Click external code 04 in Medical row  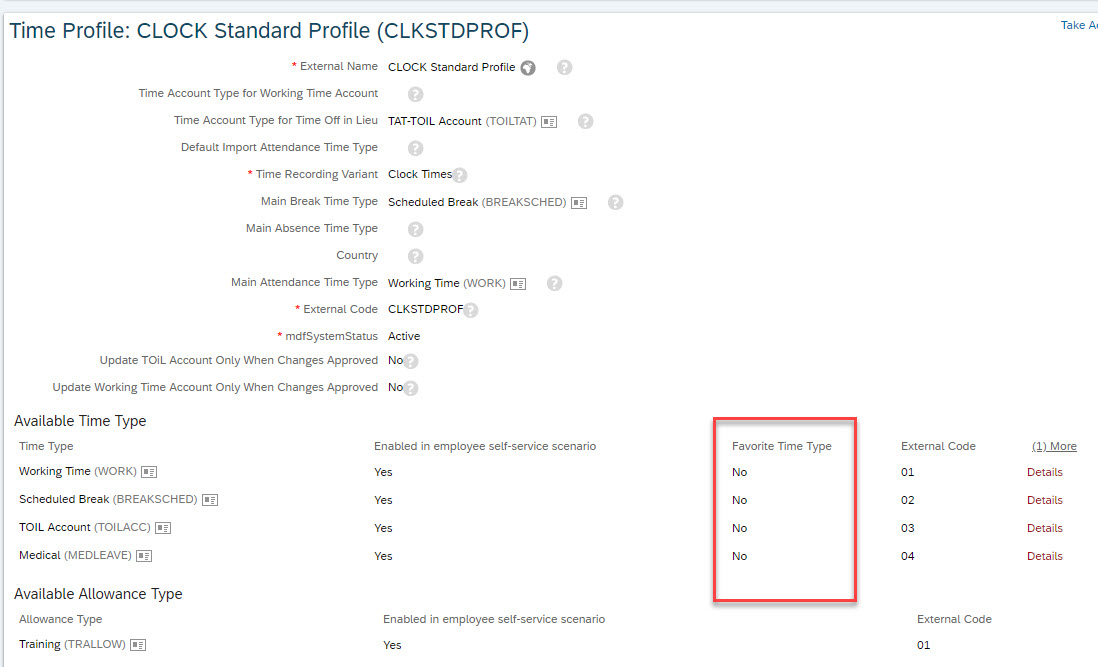coord(908,556)
